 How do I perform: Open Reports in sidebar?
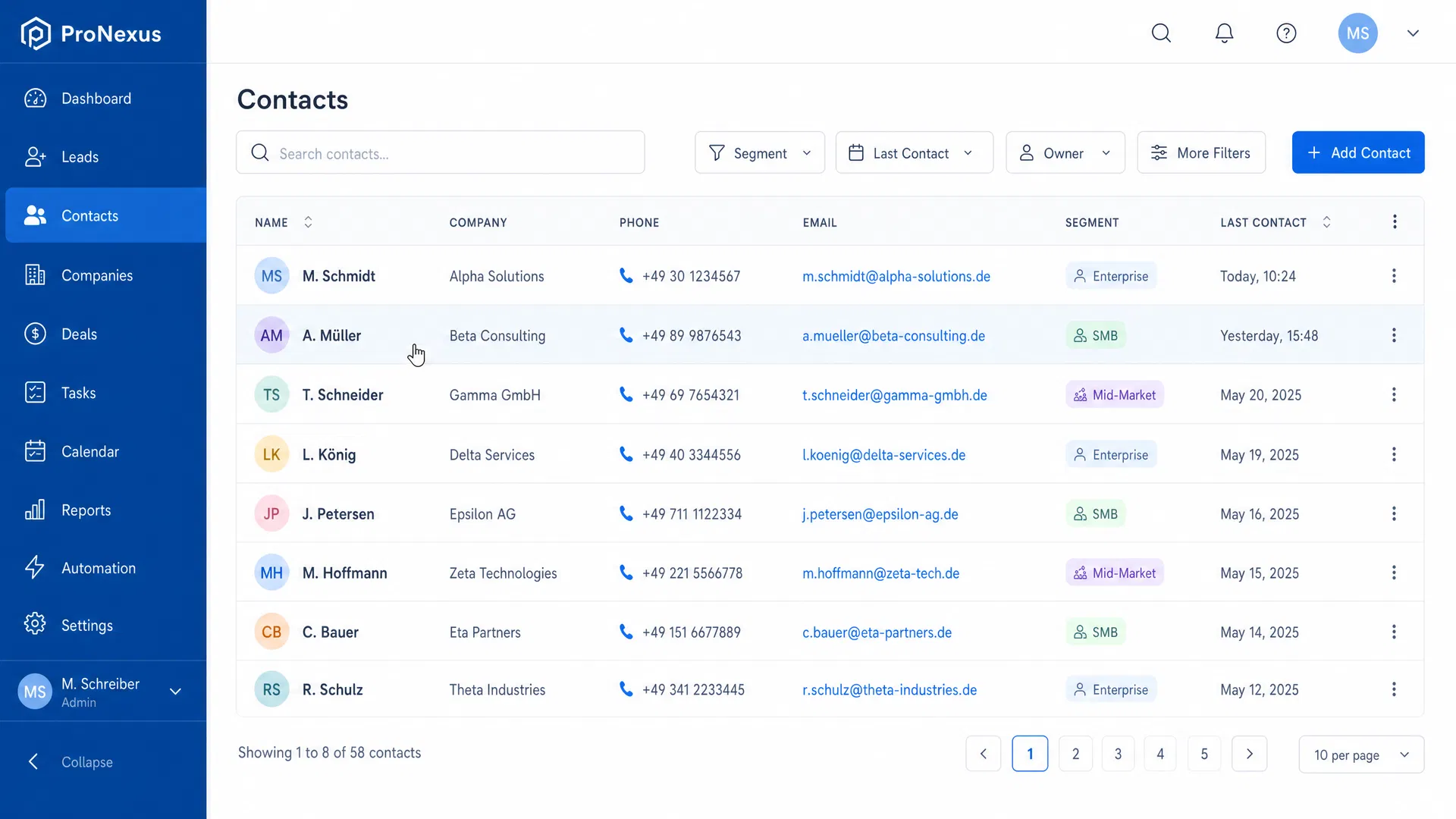click(x=103, y=510)
